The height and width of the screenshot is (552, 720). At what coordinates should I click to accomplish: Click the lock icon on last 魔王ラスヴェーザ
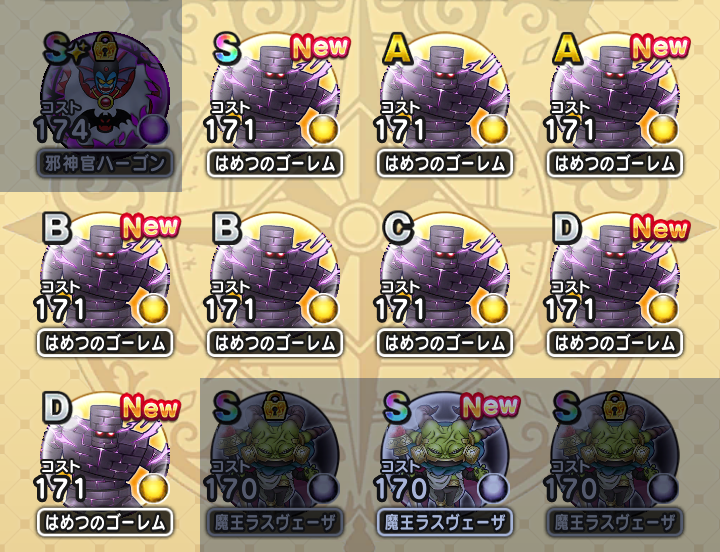point(614,406)
